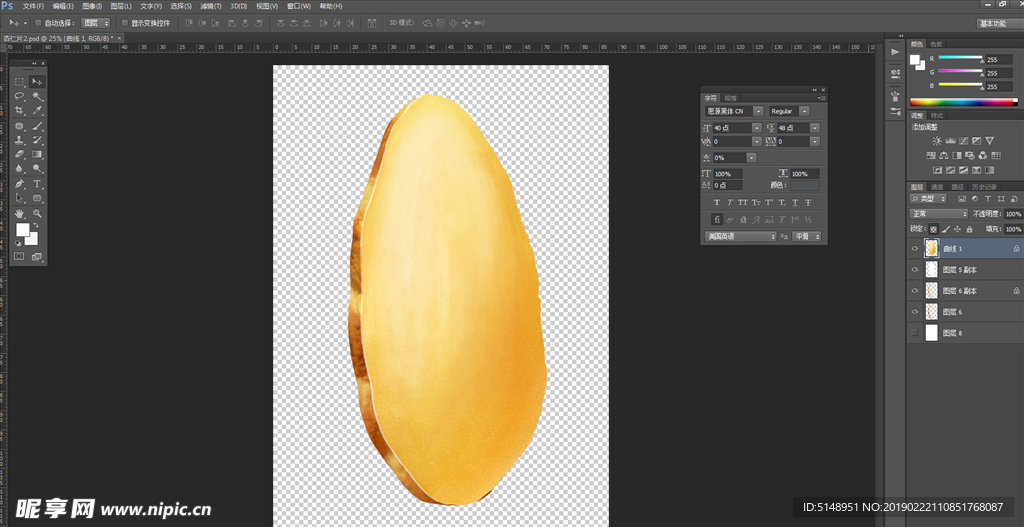The width and height of the screenshot is (1024, 527).
Task: Select the Blur tool
Action: click(20, 169)
